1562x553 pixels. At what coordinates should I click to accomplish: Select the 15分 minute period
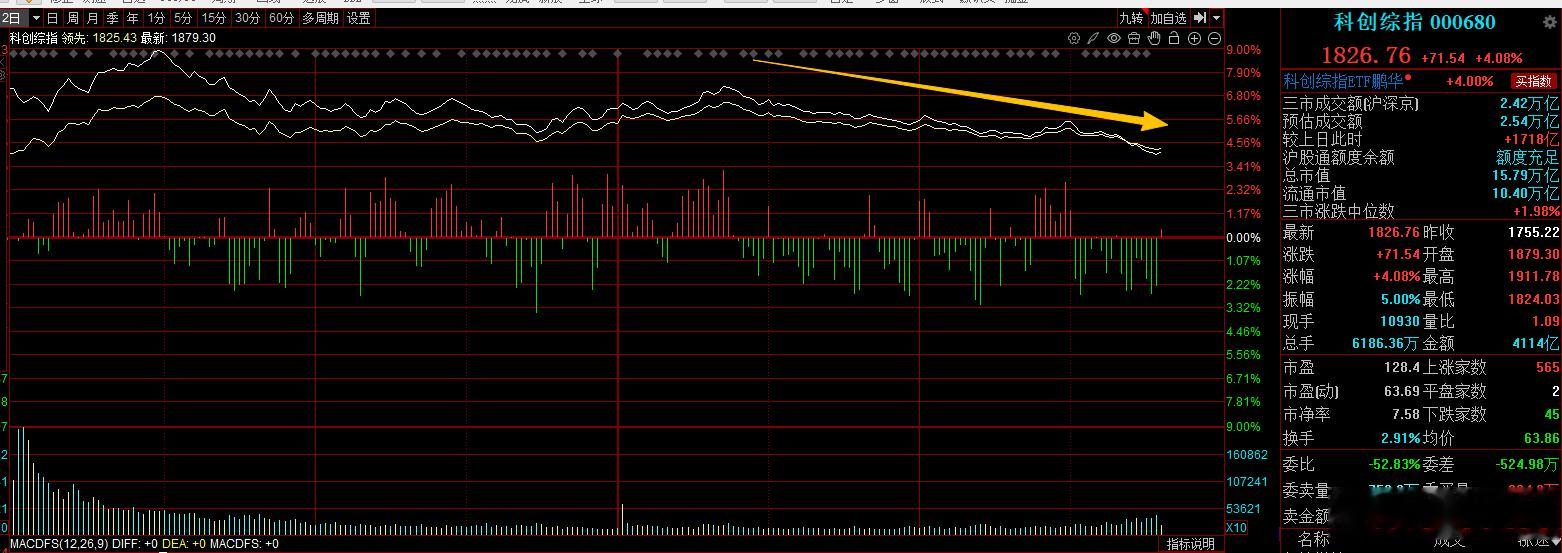coord(213,18)
